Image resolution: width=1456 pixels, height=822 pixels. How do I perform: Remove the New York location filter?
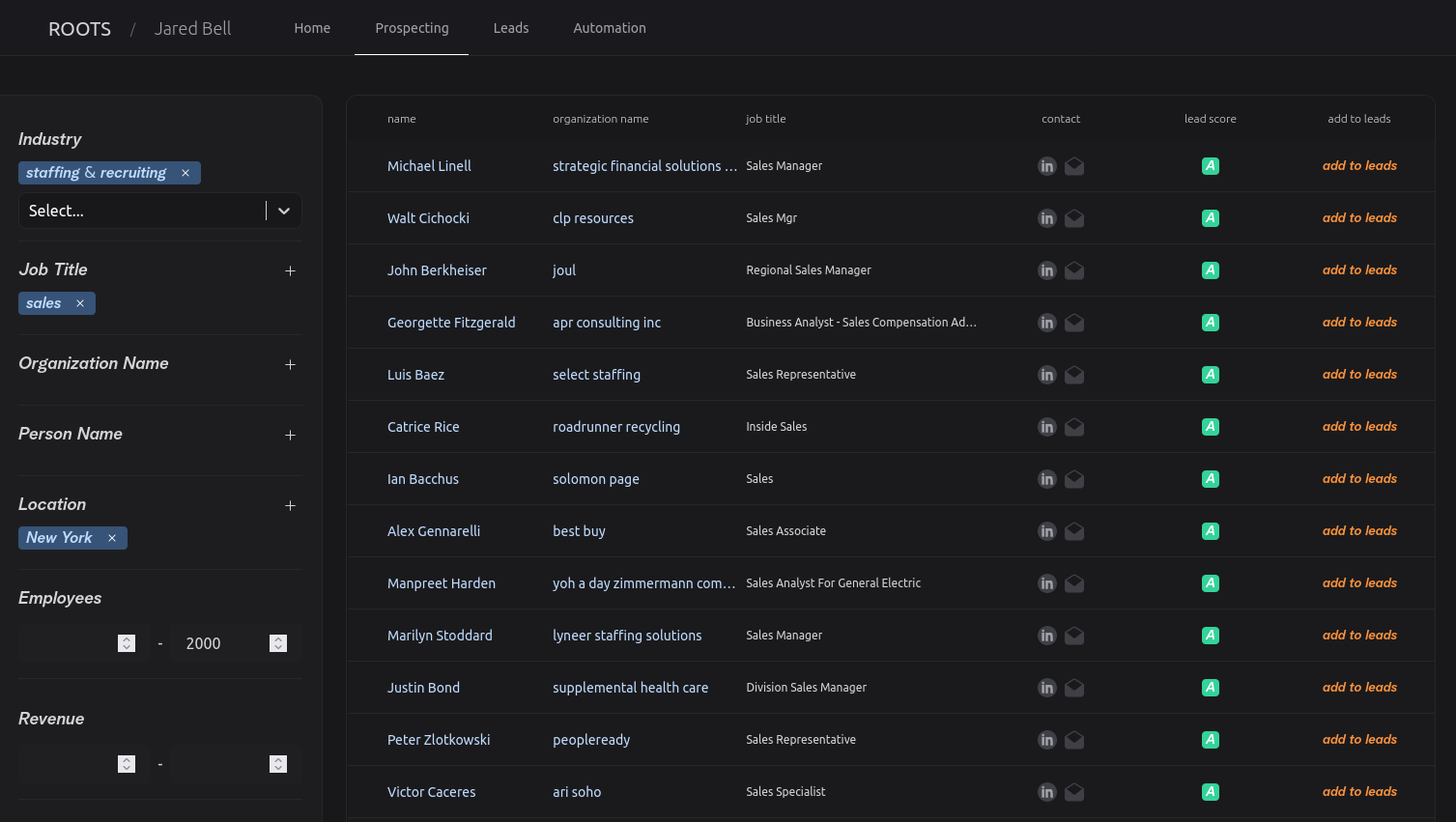coord(112,537)
